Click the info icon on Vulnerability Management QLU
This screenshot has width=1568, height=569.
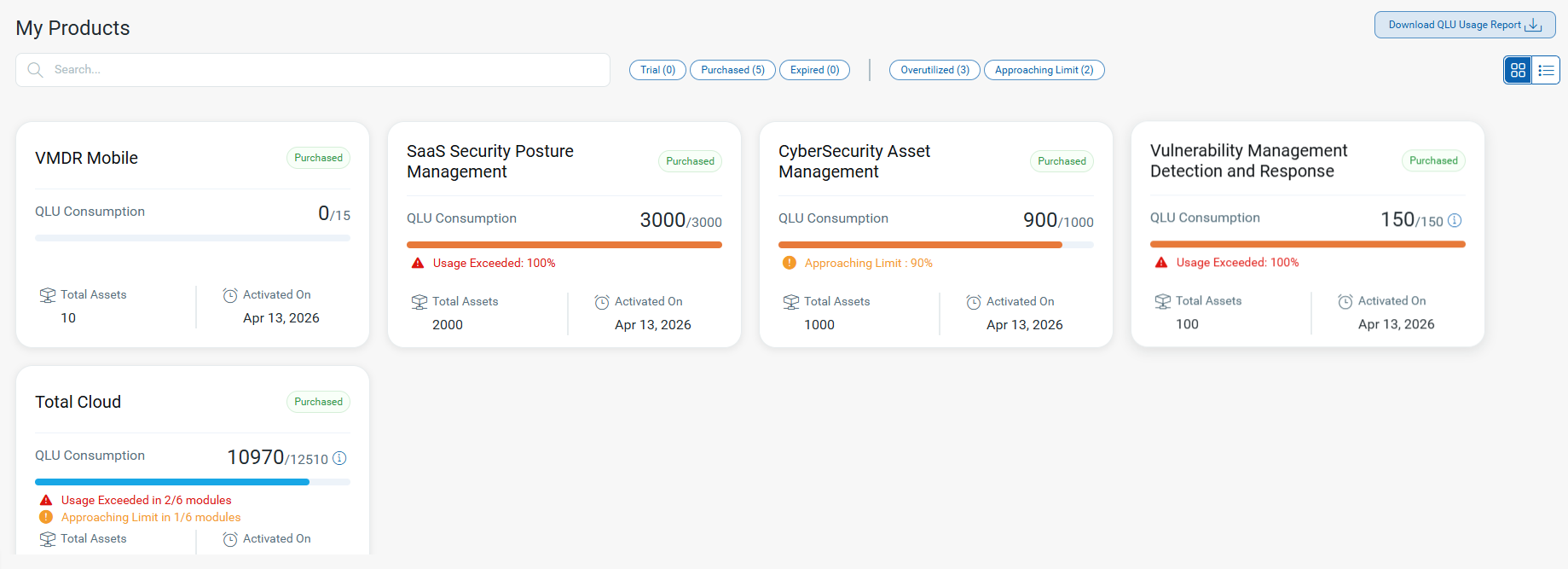tap(1455, 220)
